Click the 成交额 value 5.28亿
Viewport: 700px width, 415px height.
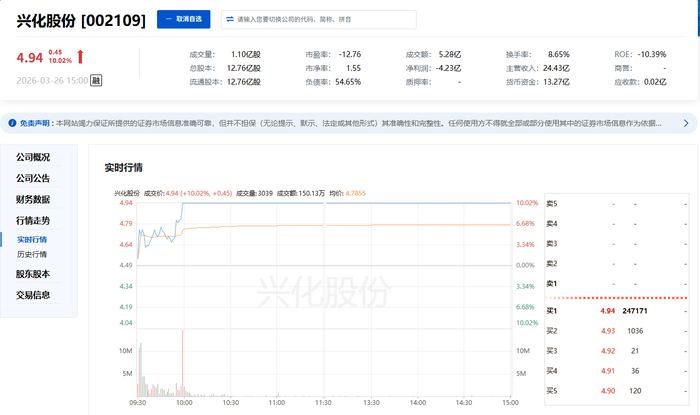pyautogui.click(x=450, y=54)
